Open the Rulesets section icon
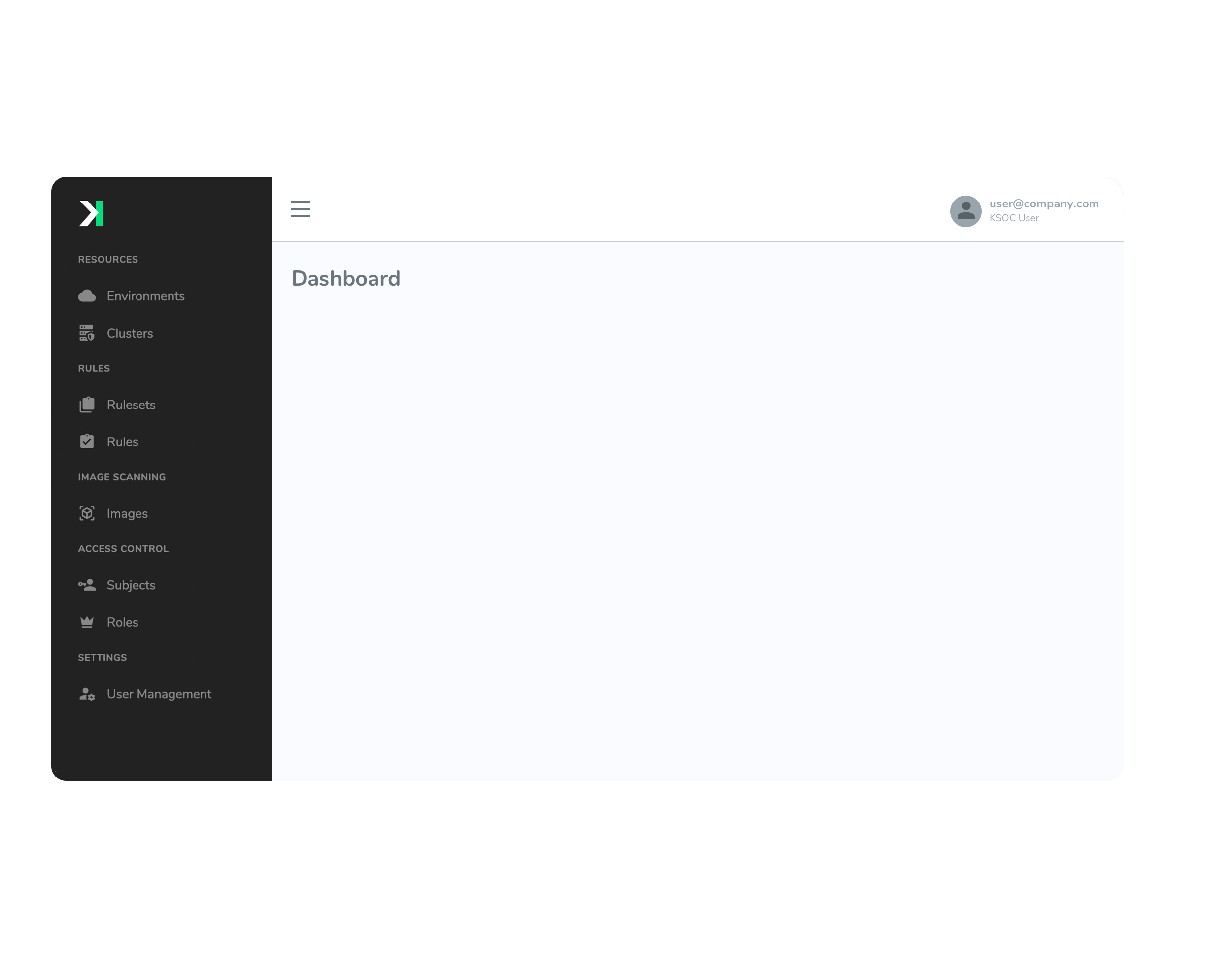1232x980 pixels. pos(87,404)
